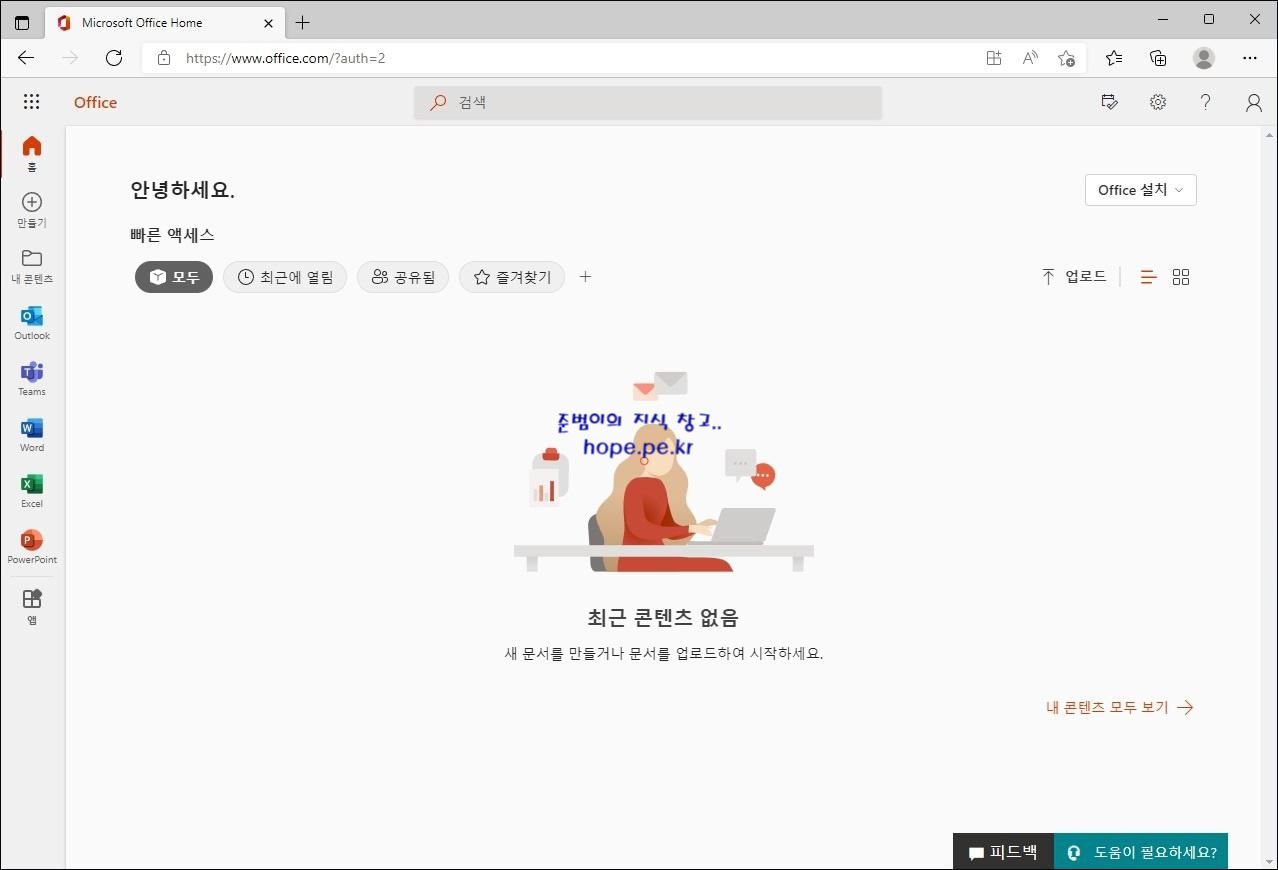Launch PowerPoint from the sidebar
Screen dimensions: 1278x870
32,546
